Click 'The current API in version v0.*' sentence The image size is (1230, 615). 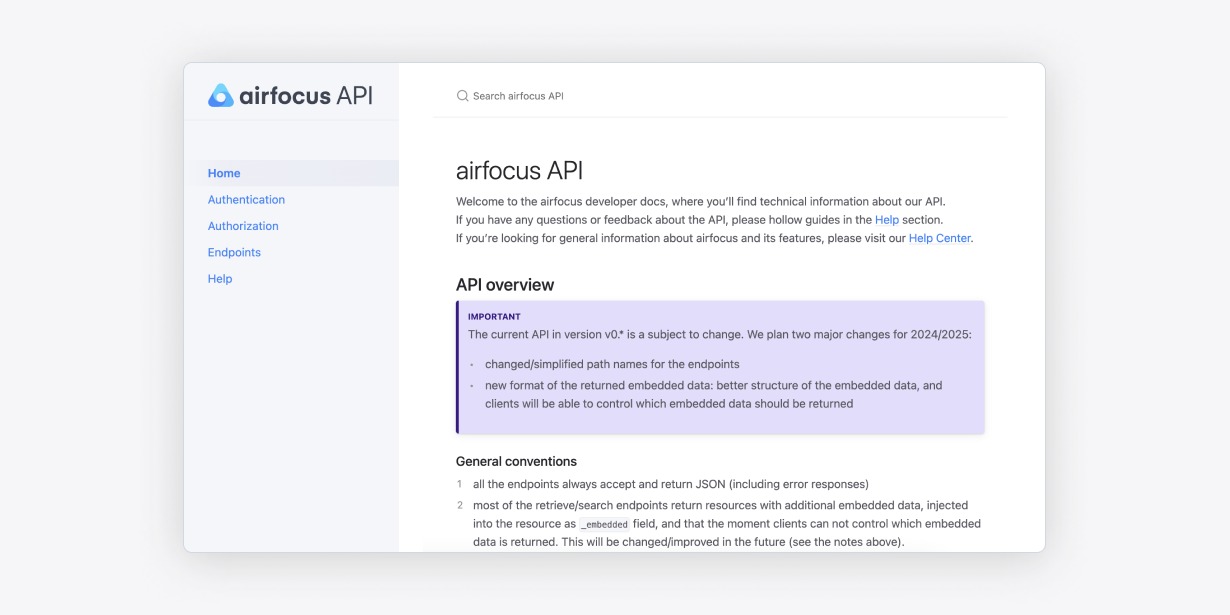pos(719,335)
